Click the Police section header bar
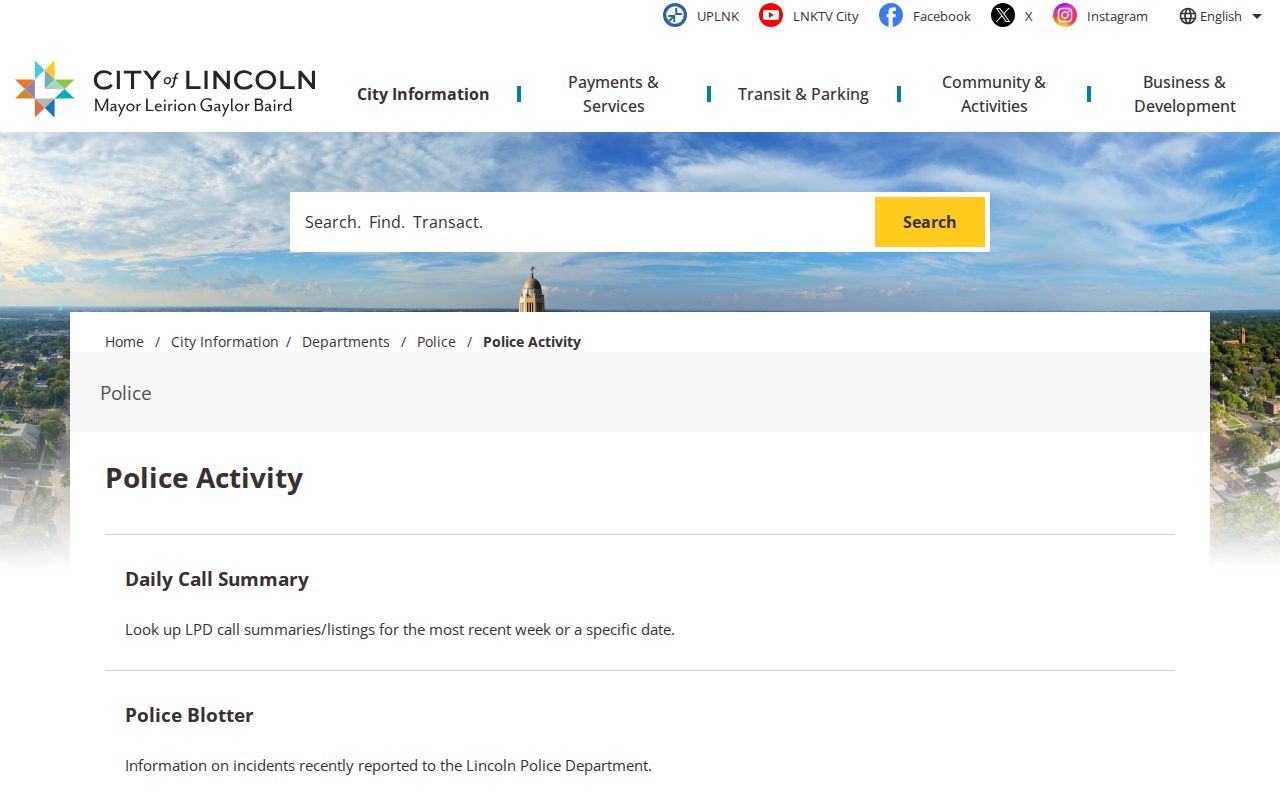Viewport: 1280px width, 800px height. pyautogui.click(x=640, y=392)
